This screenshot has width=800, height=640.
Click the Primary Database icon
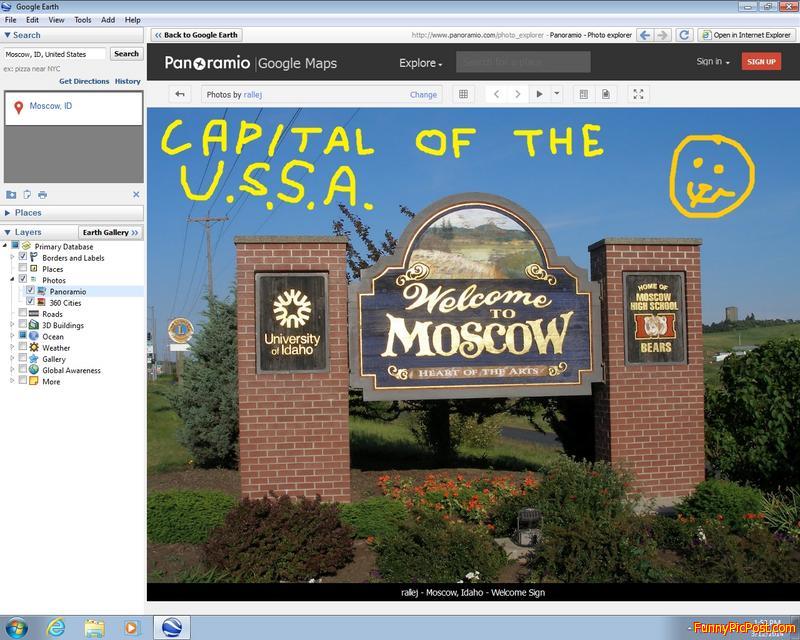(x=26, y=247)
